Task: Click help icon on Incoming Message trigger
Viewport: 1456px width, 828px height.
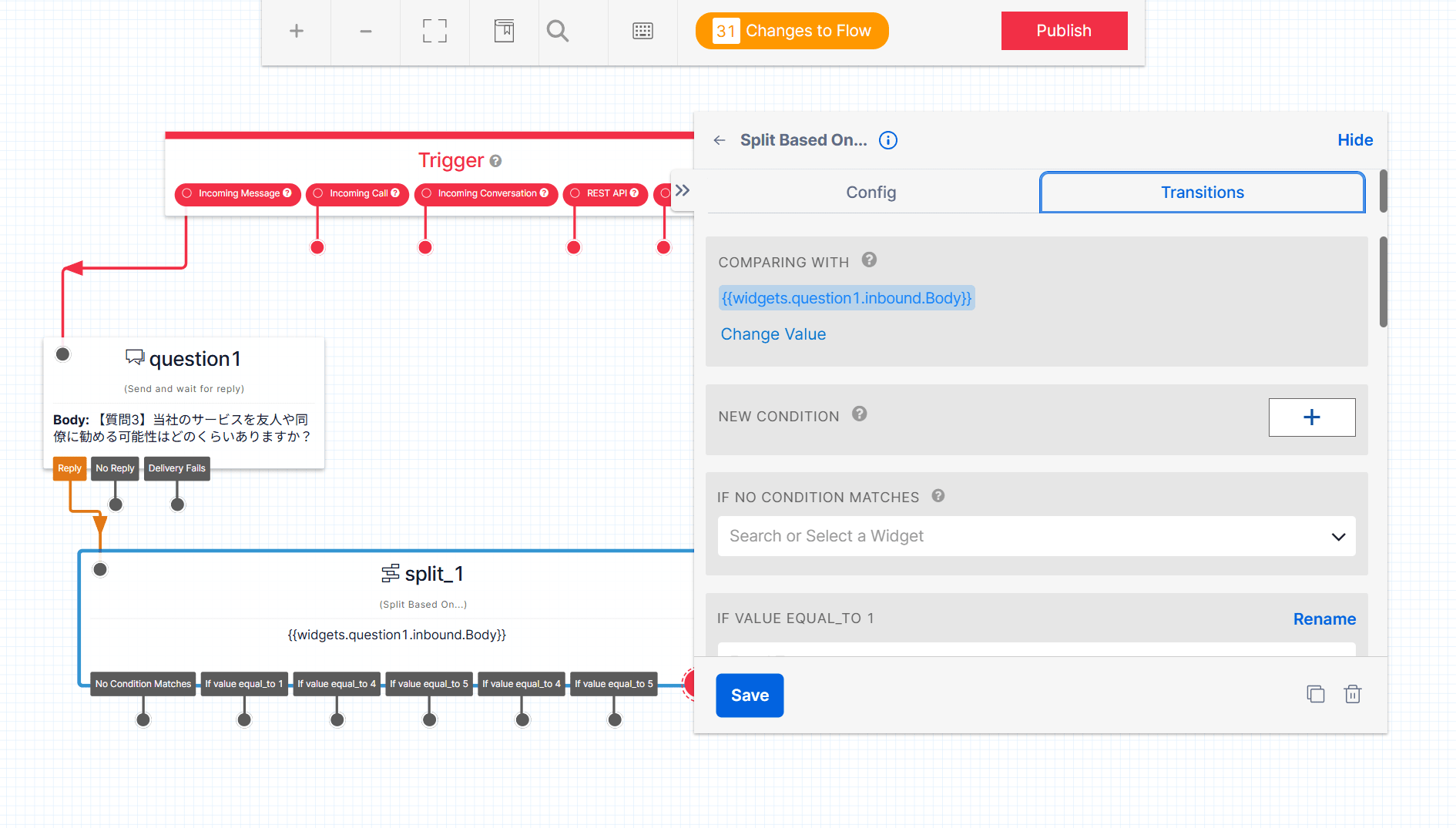Action: coord(287,193)
